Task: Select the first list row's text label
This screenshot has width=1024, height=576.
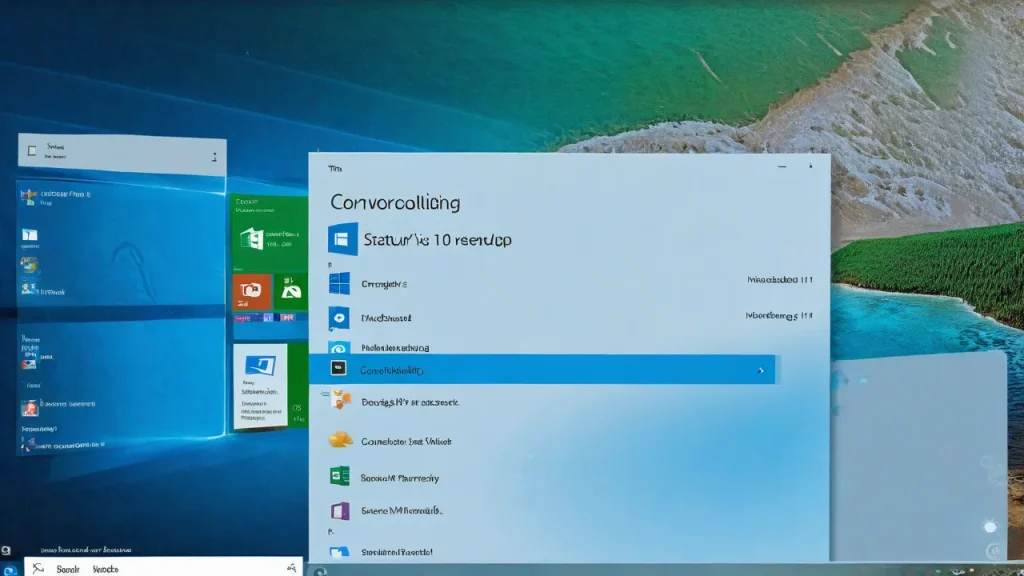Action: click(x=384, y=284)
